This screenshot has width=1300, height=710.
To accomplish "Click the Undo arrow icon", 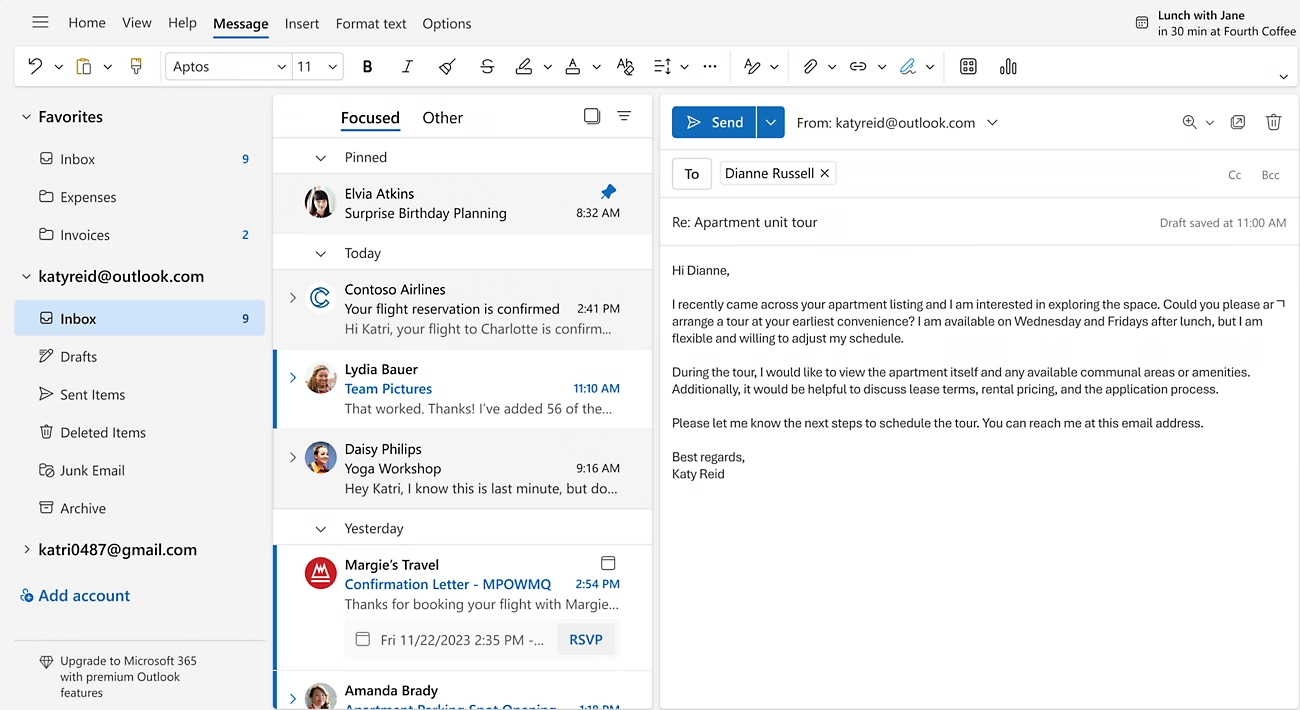I will click(x=35, y=66).
